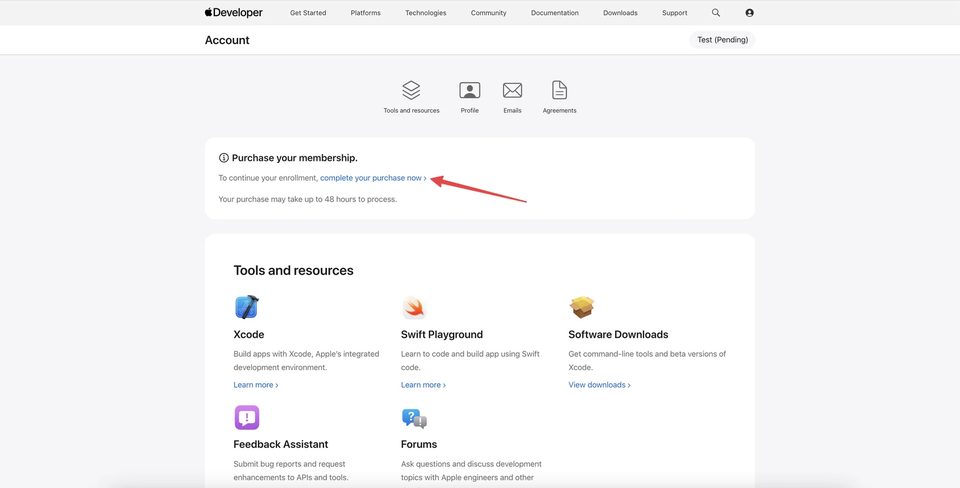This screenshot has height=488, width=960.
Task: Click the Account page title
Action: pyautogui.click(x=227, y=40)
